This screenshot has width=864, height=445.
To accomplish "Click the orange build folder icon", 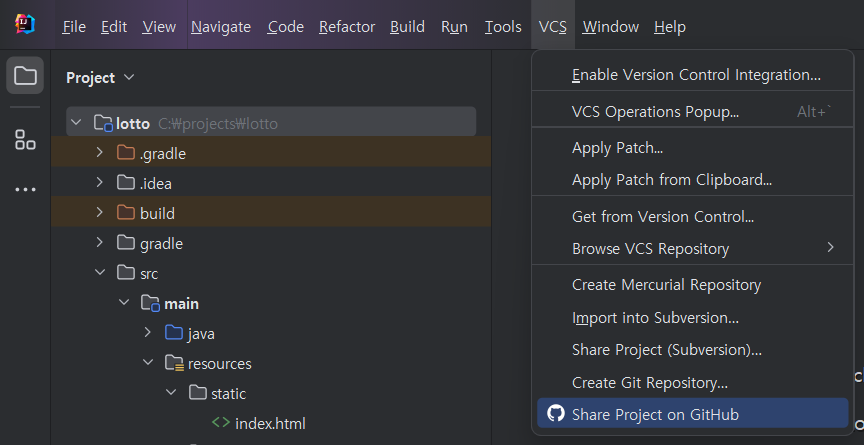I will 126,213.
